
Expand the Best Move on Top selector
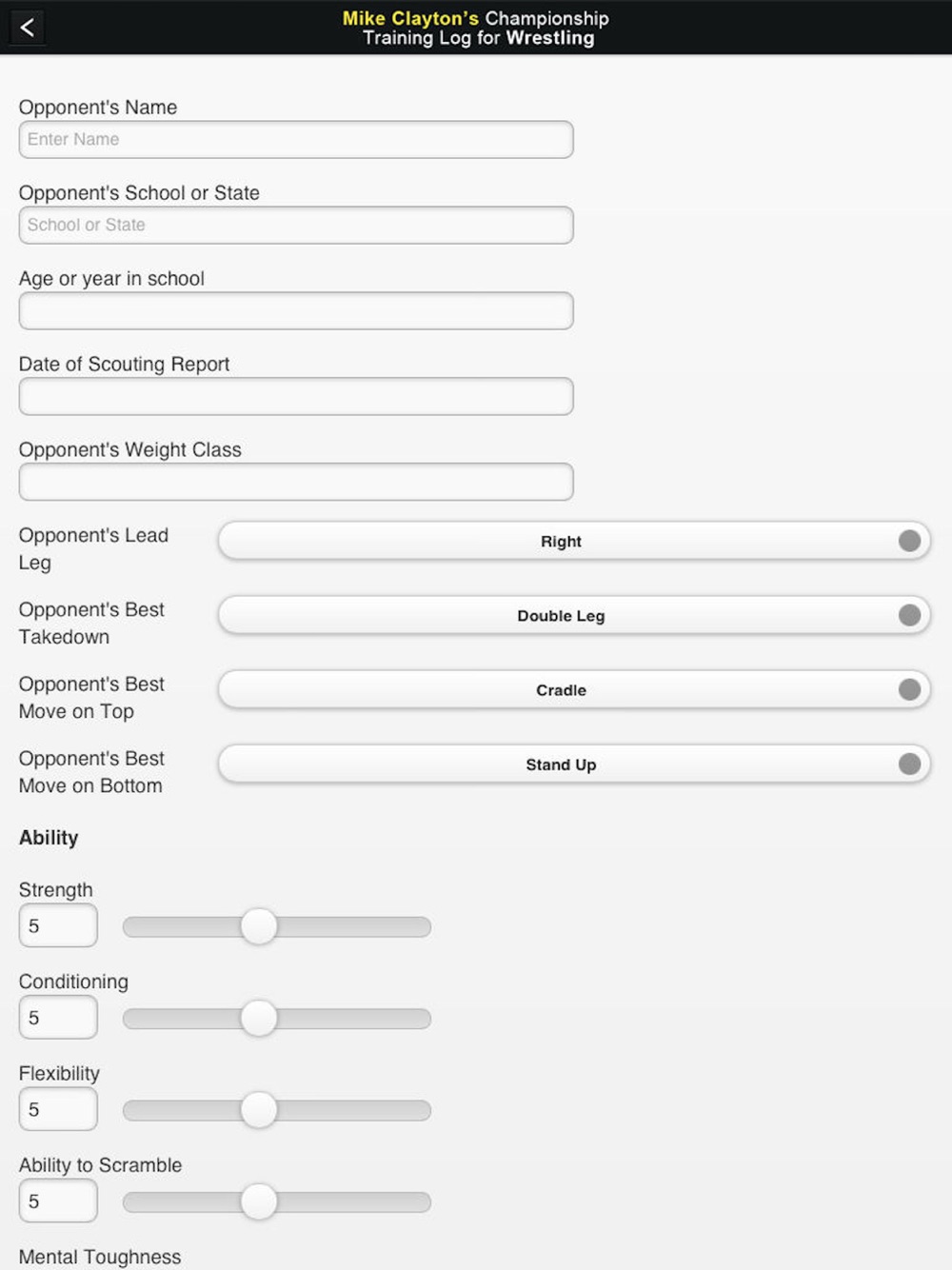tap(574, 689)
